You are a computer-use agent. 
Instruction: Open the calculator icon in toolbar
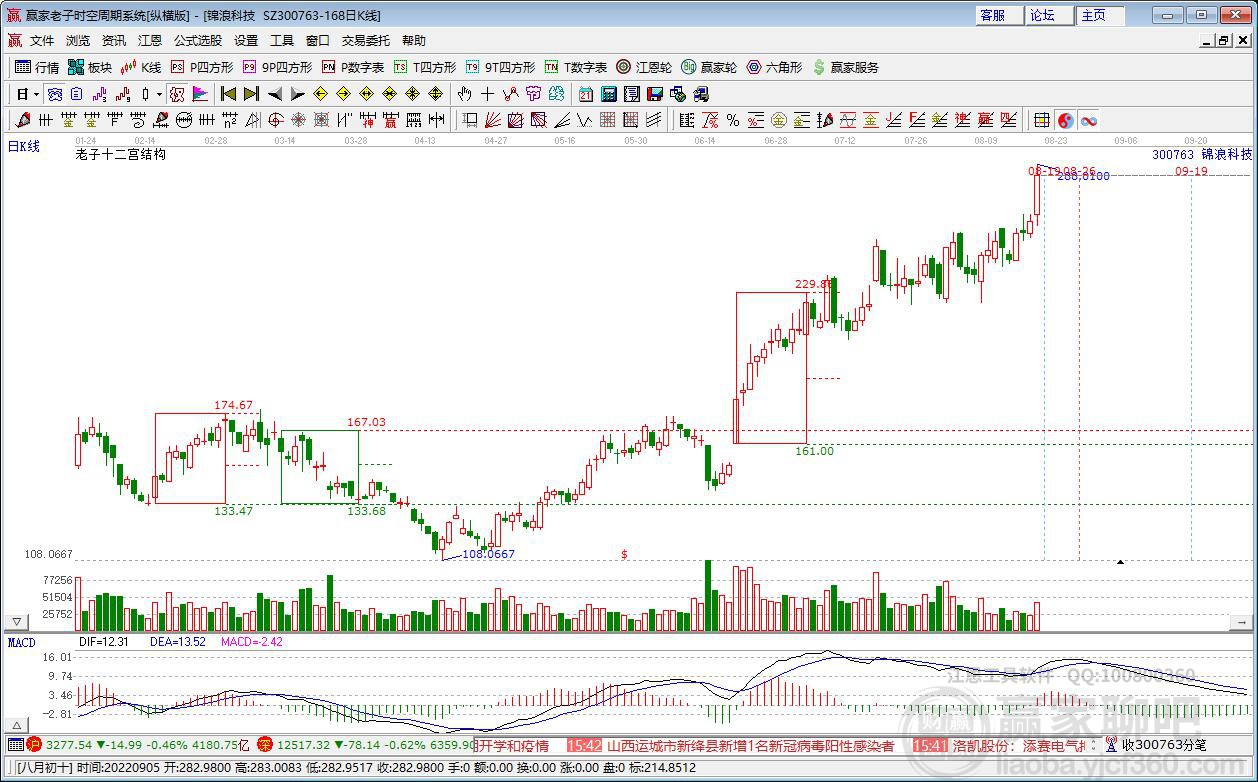click(x=608, y=94)
